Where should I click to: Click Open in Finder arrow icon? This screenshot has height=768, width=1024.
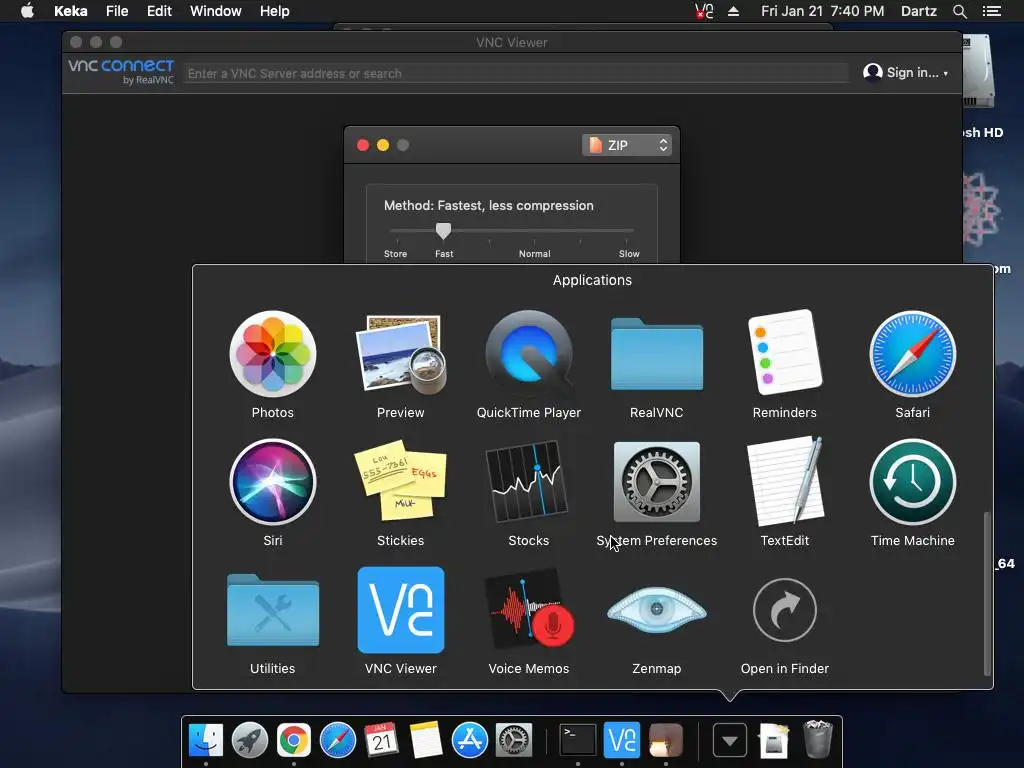point(785,610)
